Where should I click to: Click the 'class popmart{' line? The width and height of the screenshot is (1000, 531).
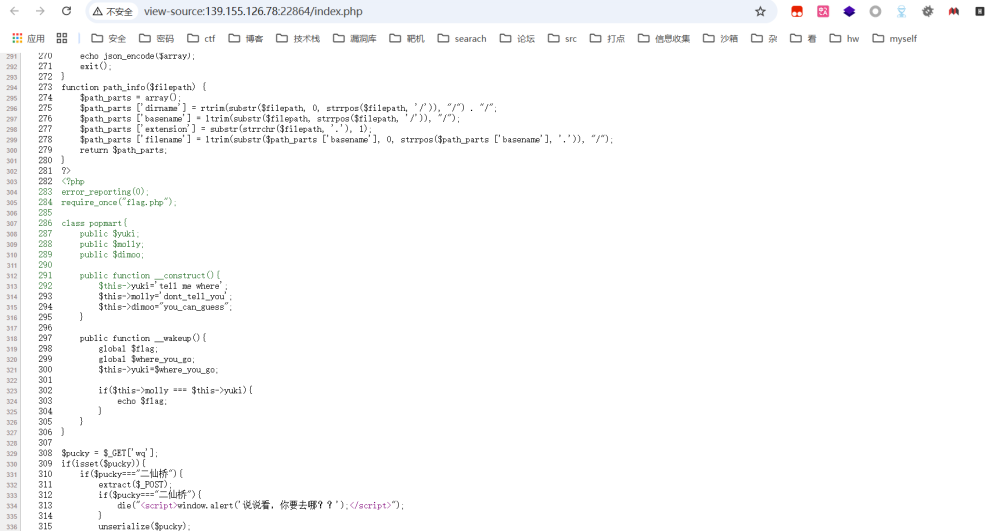coord(94,223)
